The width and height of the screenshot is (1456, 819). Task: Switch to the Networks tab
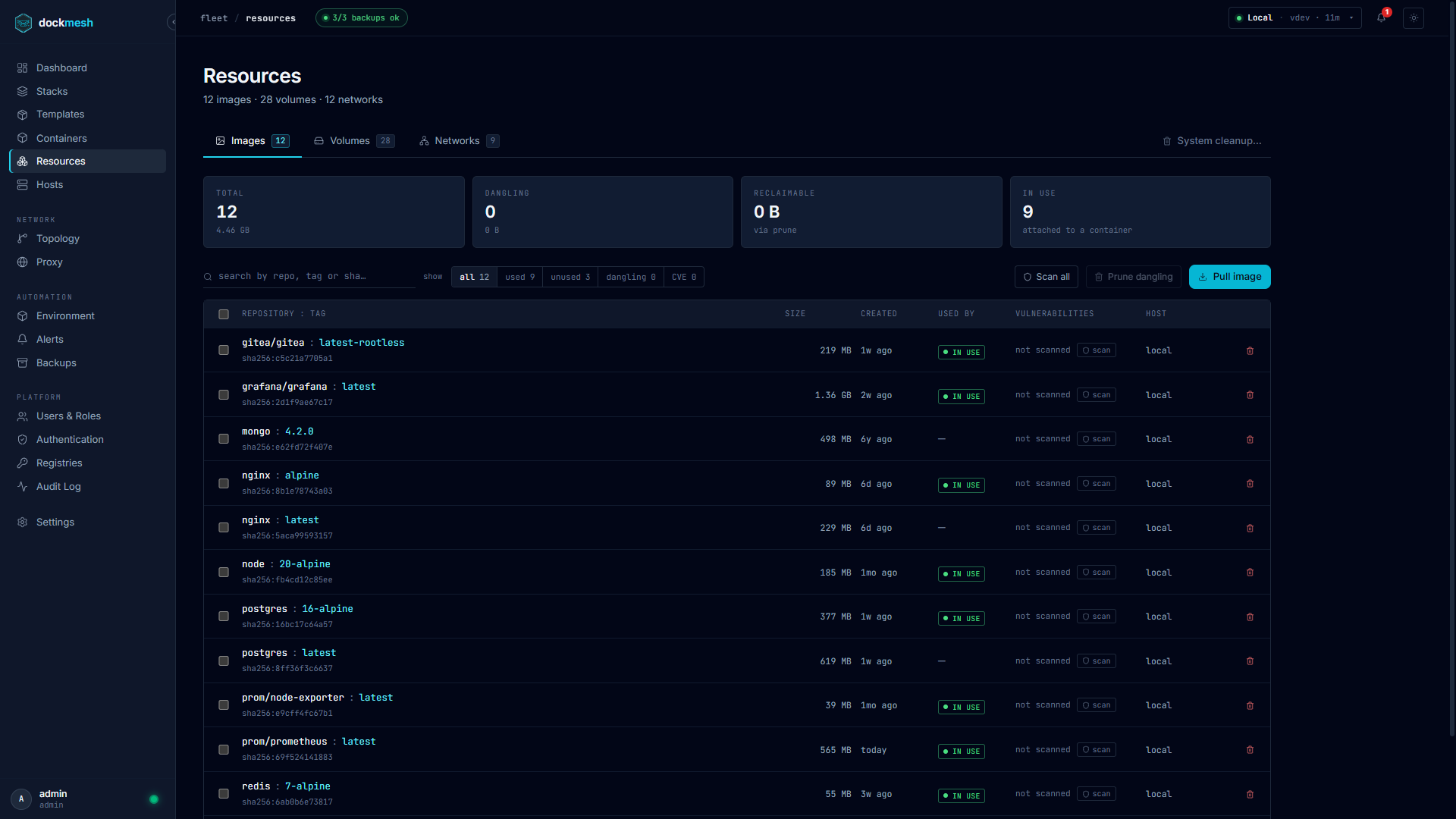point(459,141)
